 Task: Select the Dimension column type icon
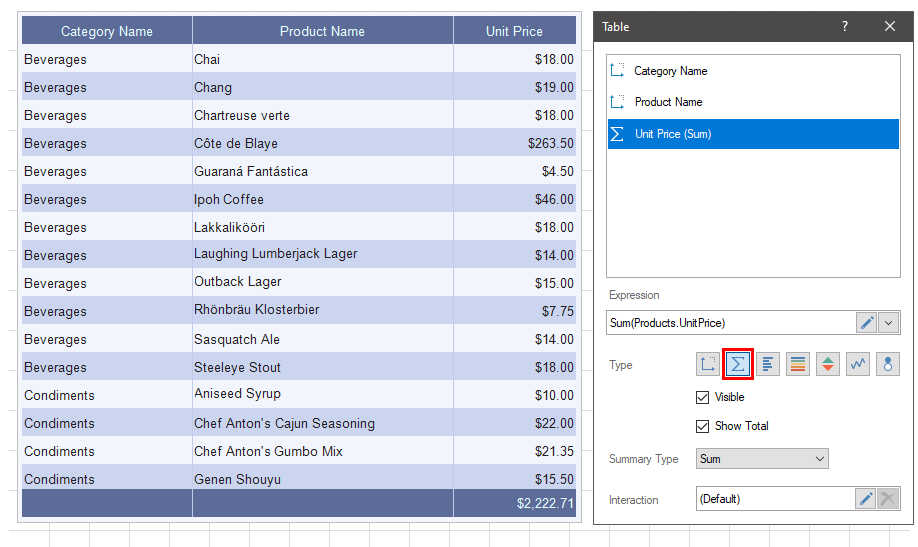click(708, 365)
